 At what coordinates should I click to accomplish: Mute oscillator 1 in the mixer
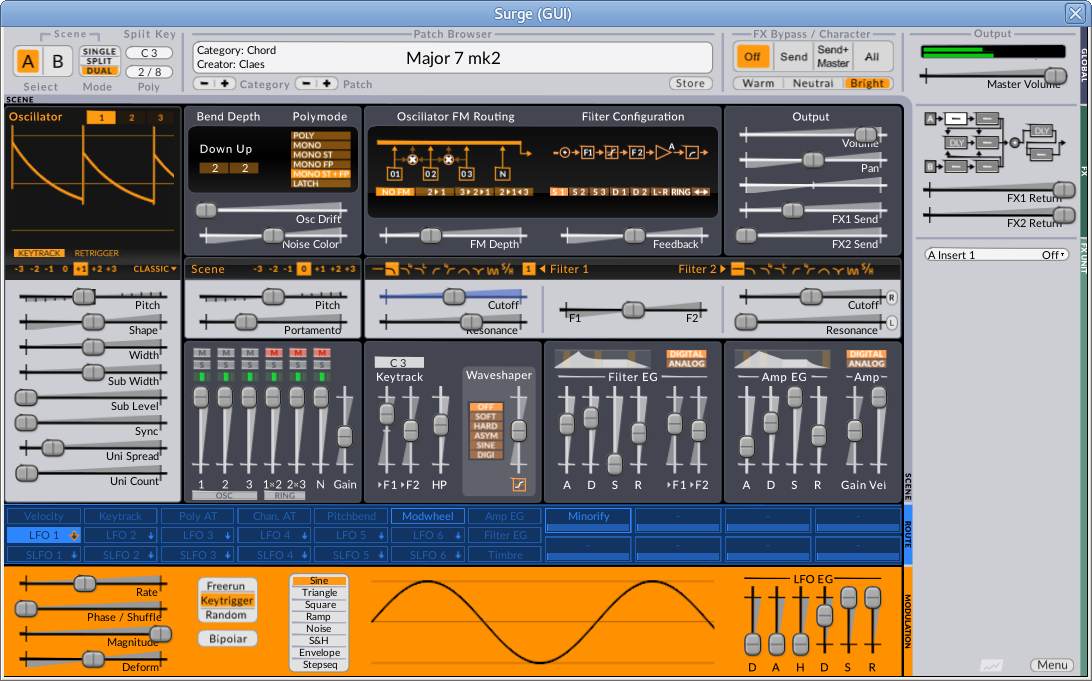tap(201, 353)
